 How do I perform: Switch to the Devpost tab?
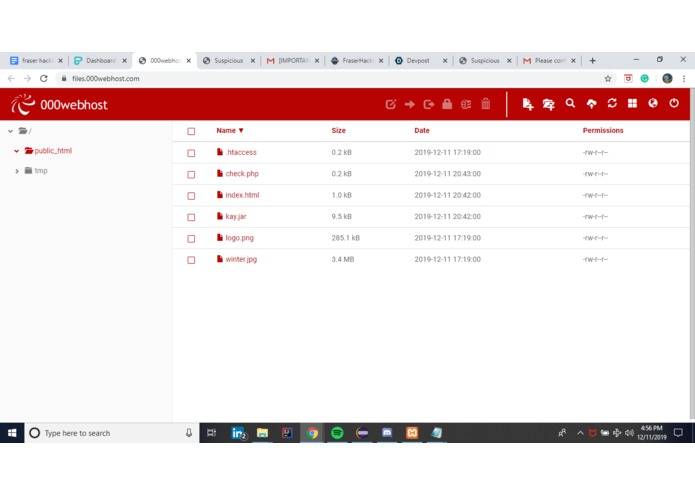pyautogui.click(x=421, y=61)
